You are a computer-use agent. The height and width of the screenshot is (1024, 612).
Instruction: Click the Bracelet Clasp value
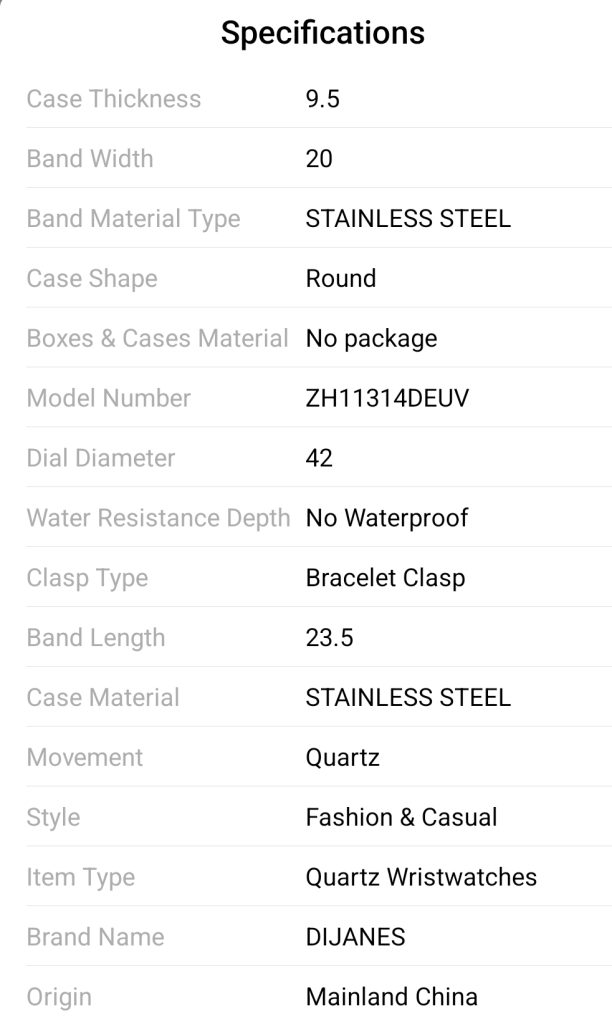pyautogui.click(x=385, y=579)
